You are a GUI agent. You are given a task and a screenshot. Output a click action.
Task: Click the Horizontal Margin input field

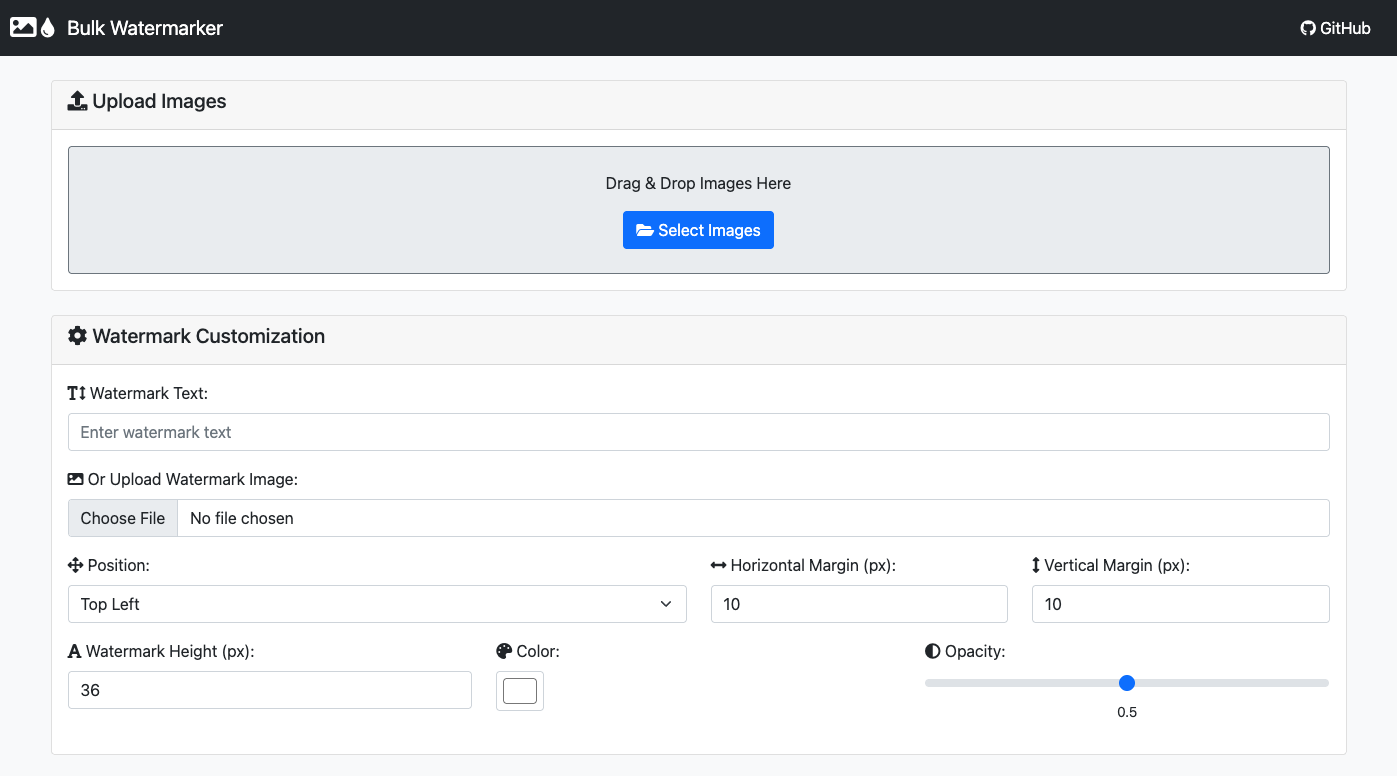click(859, 604)
